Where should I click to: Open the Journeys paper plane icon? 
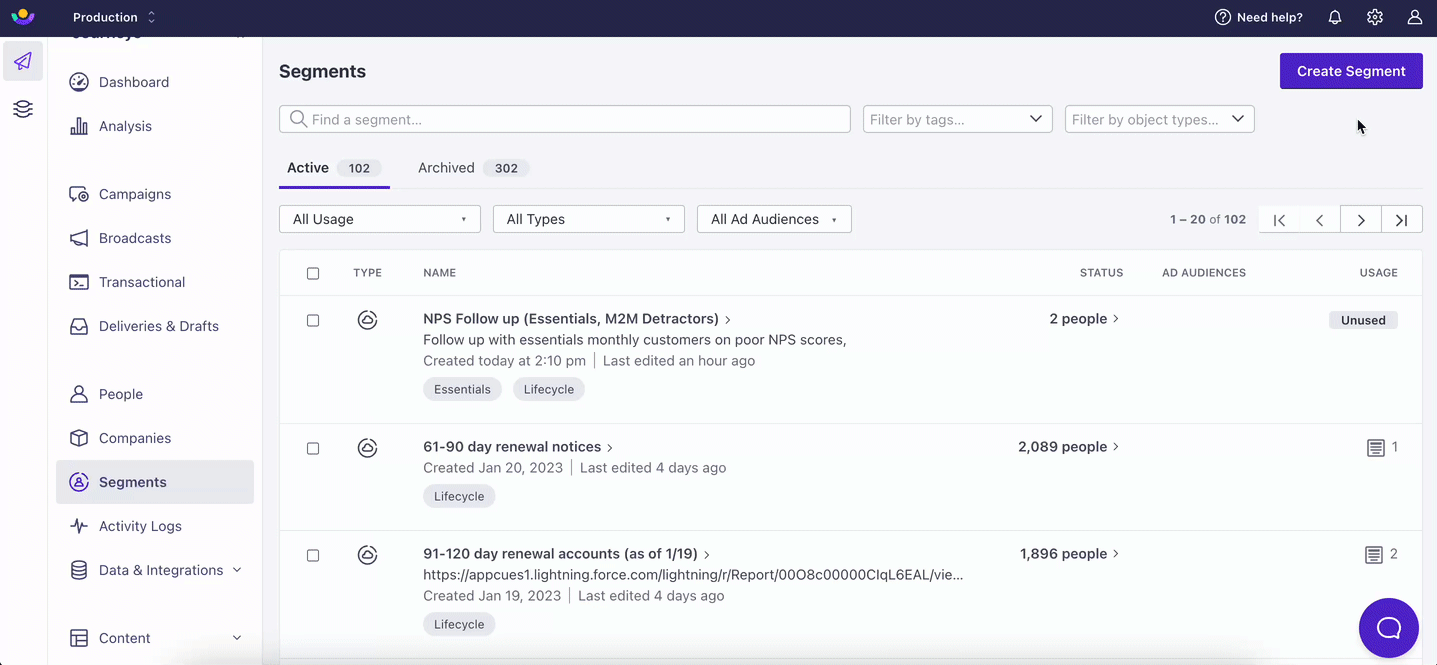tap(23, 61)
